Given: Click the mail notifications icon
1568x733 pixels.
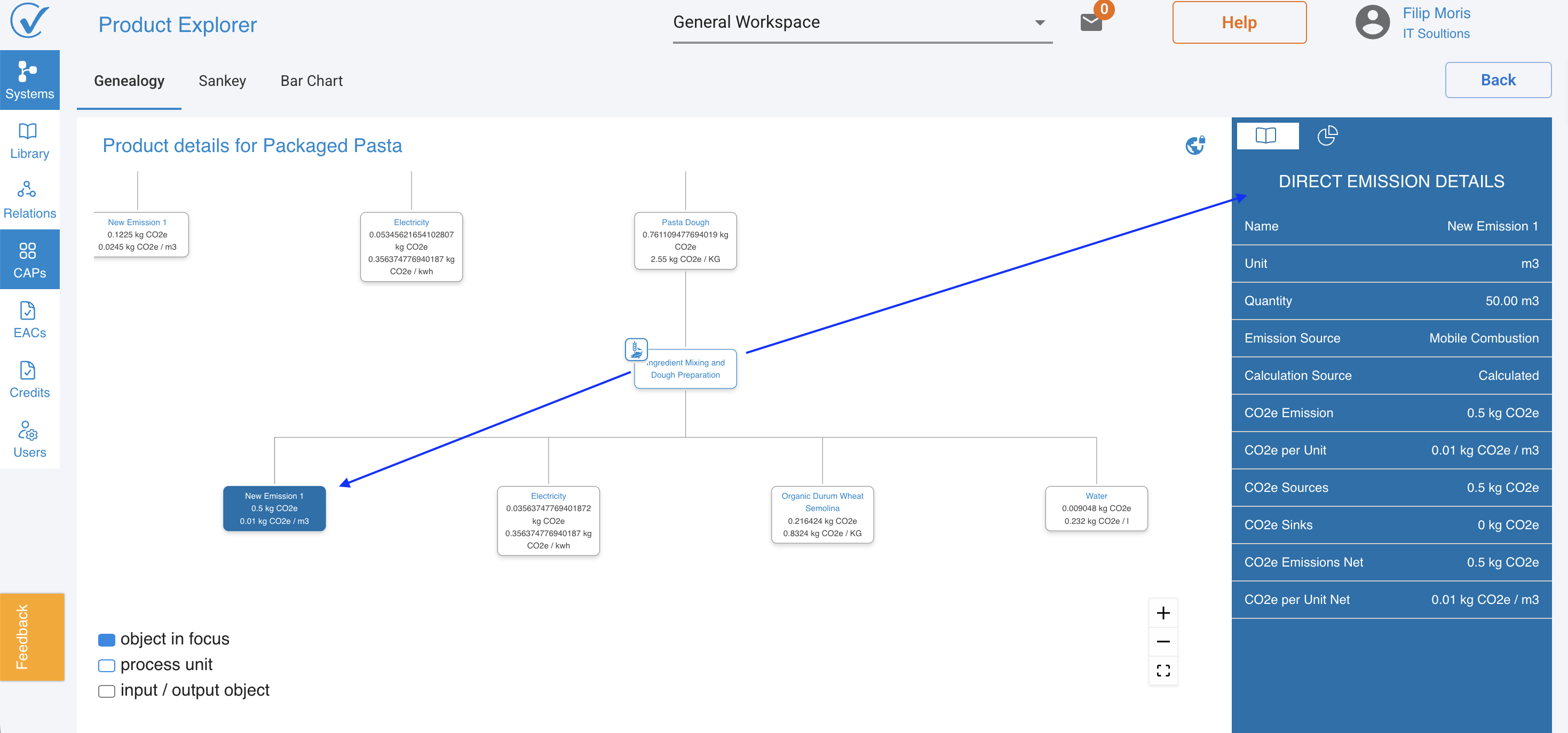Looking at the screenshot, I should 1091,22.
